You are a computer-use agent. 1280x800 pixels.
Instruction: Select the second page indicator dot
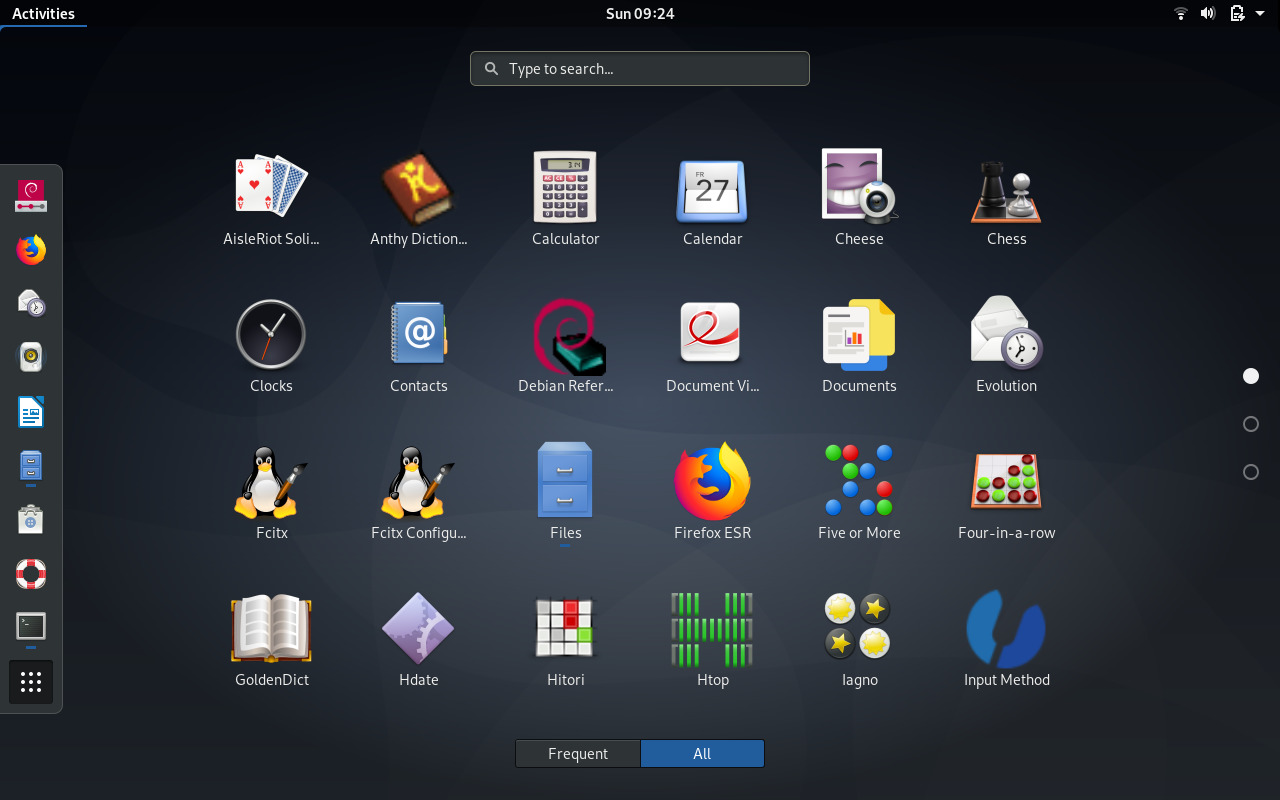(x=1250, y=424)
